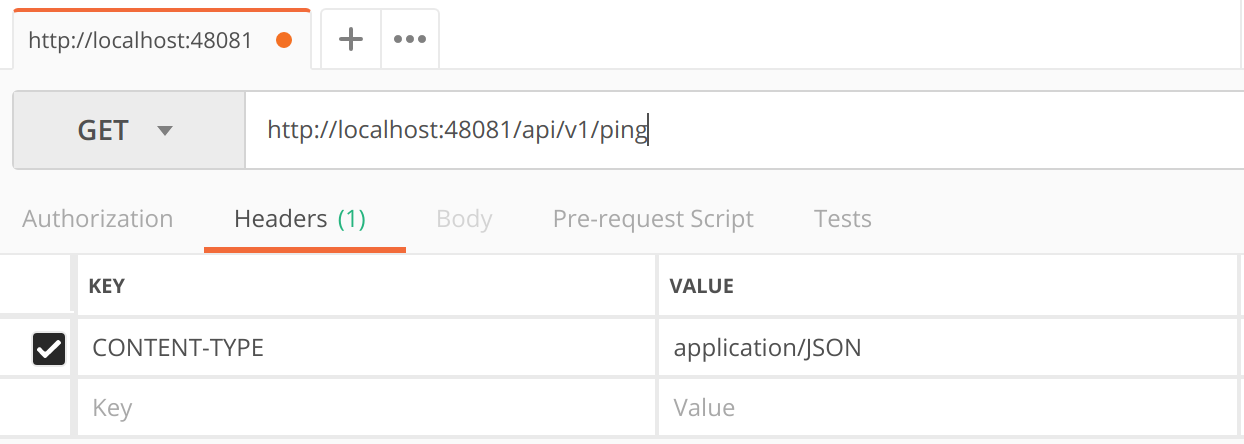Switch to the Body tab
The height and width of the screenshot is (444, 1244).
[464, 219]
